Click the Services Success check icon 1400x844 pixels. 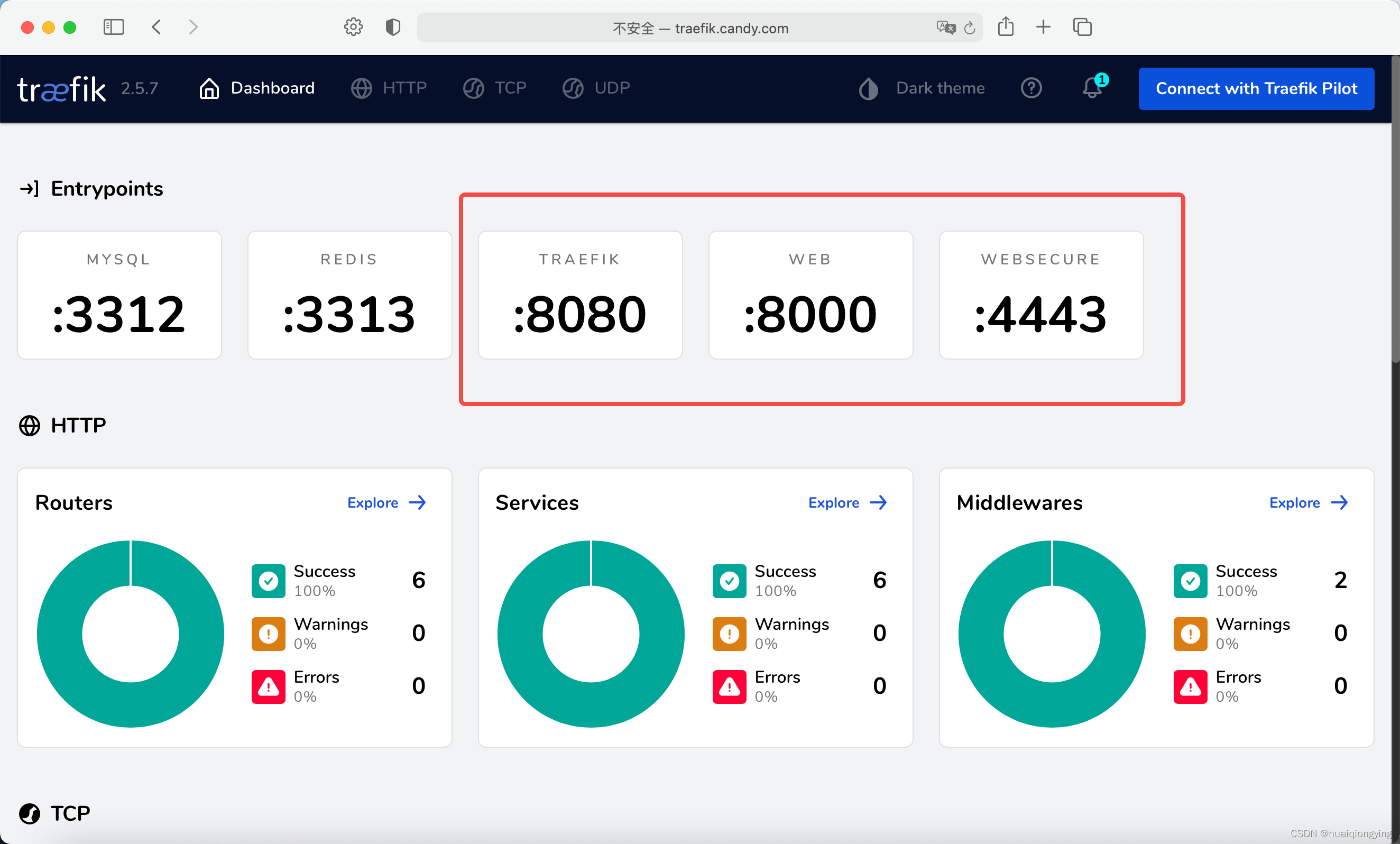click(730, 581)
